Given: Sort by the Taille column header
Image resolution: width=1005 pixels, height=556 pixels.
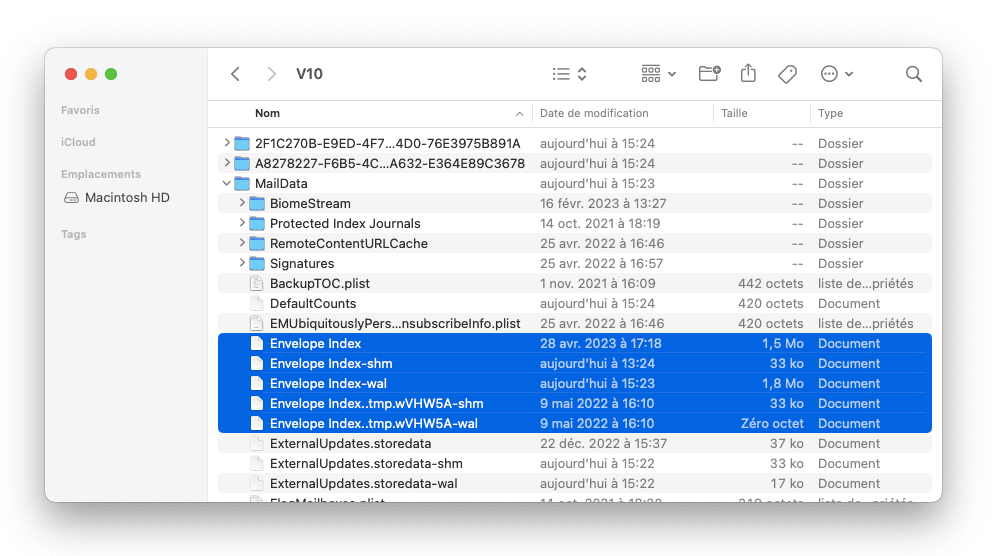Looking at the screenshot, I should (734, 114).
